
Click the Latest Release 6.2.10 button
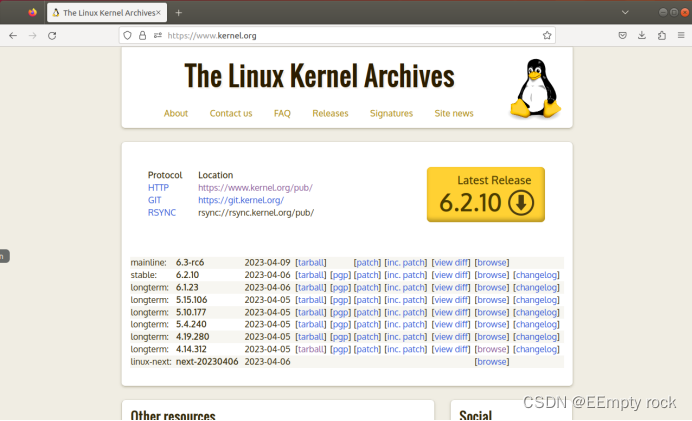click(x=486, y=194)
